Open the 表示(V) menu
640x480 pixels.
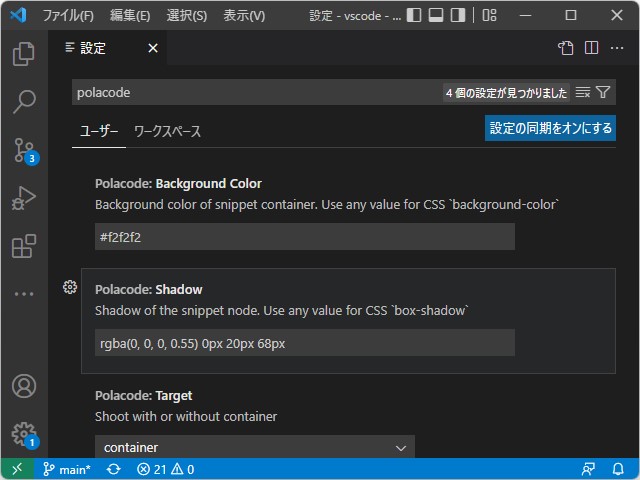(x=244, y=16)
